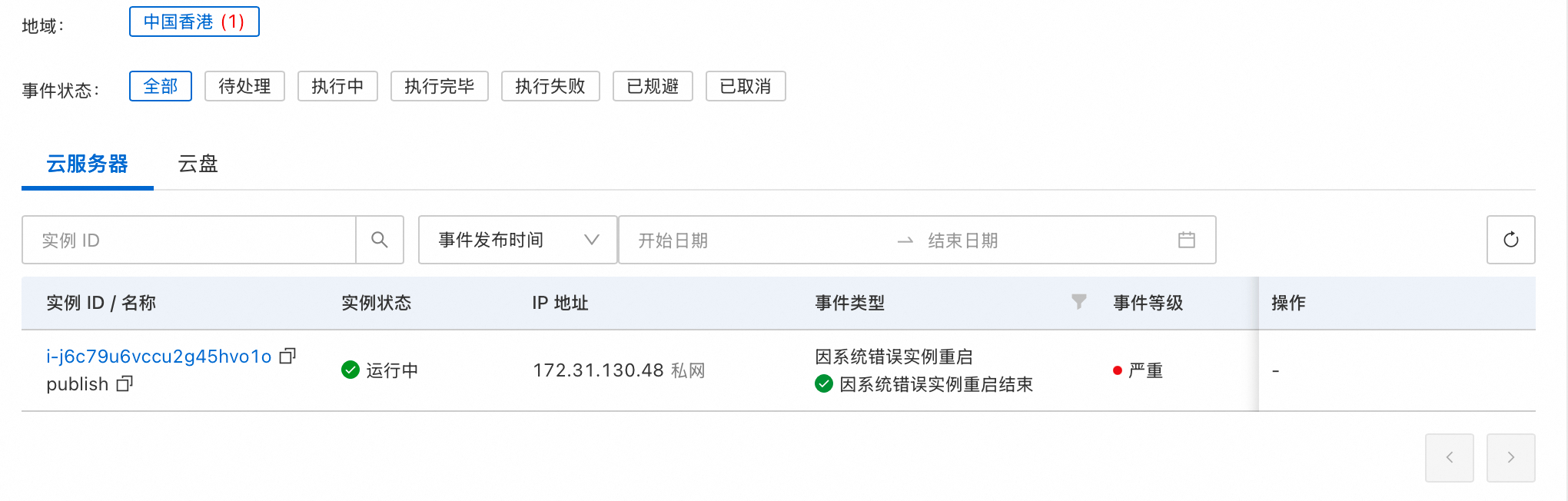Go to previous page arrow
The image size is (1568, 501).
pos(1449,457)
